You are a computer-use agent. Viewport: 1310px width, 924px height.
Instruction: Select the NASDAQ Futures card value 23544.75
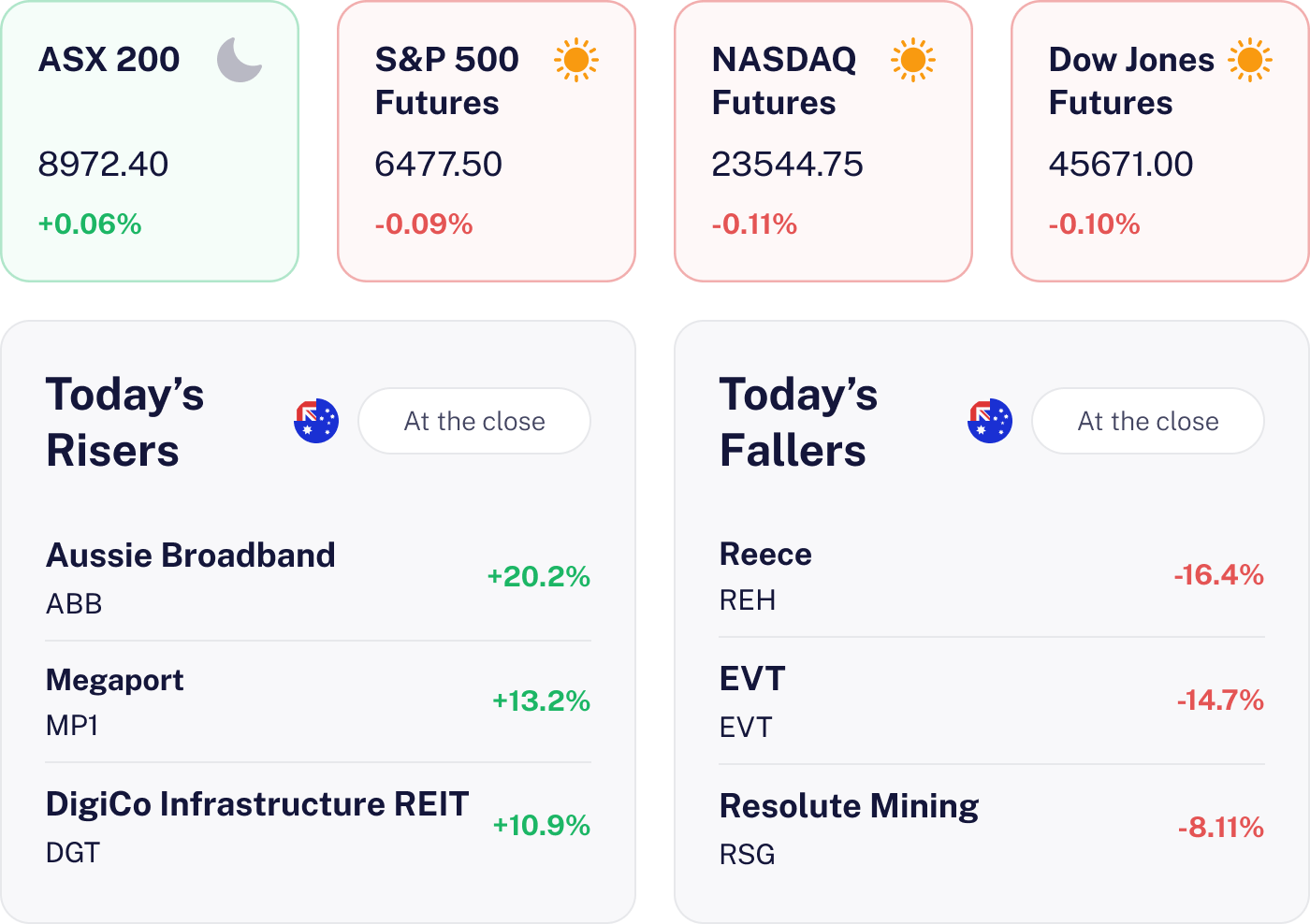point(787,165)
